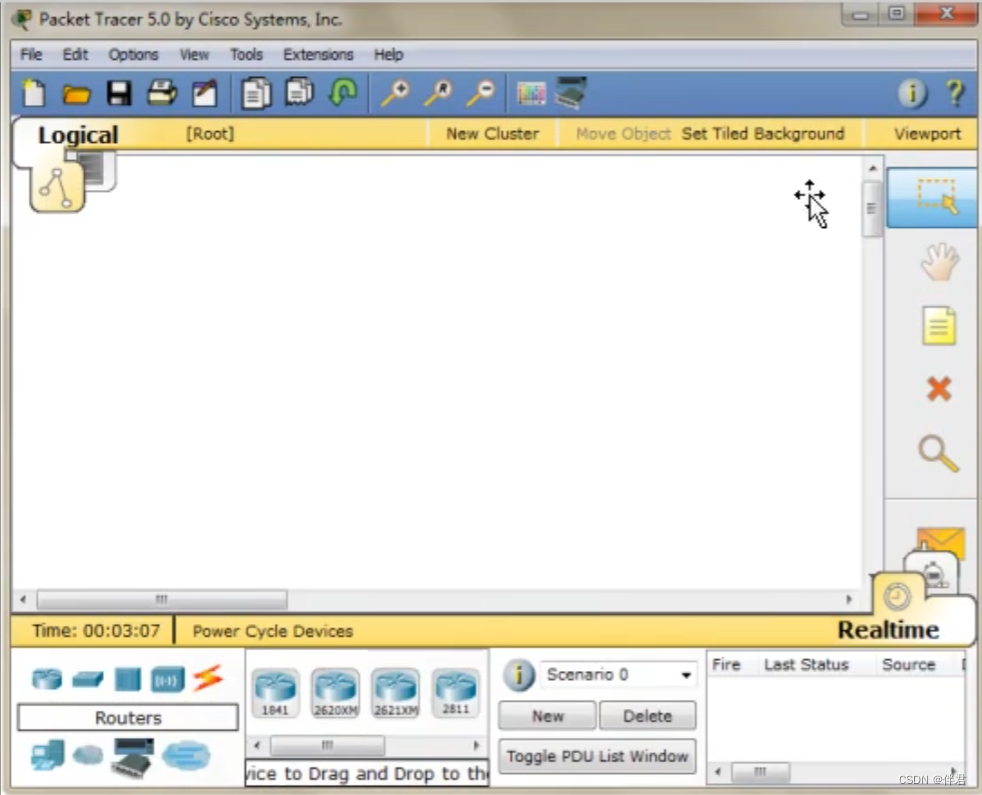Click the scenario info icon
982x795 pixels.
(519, 675)
